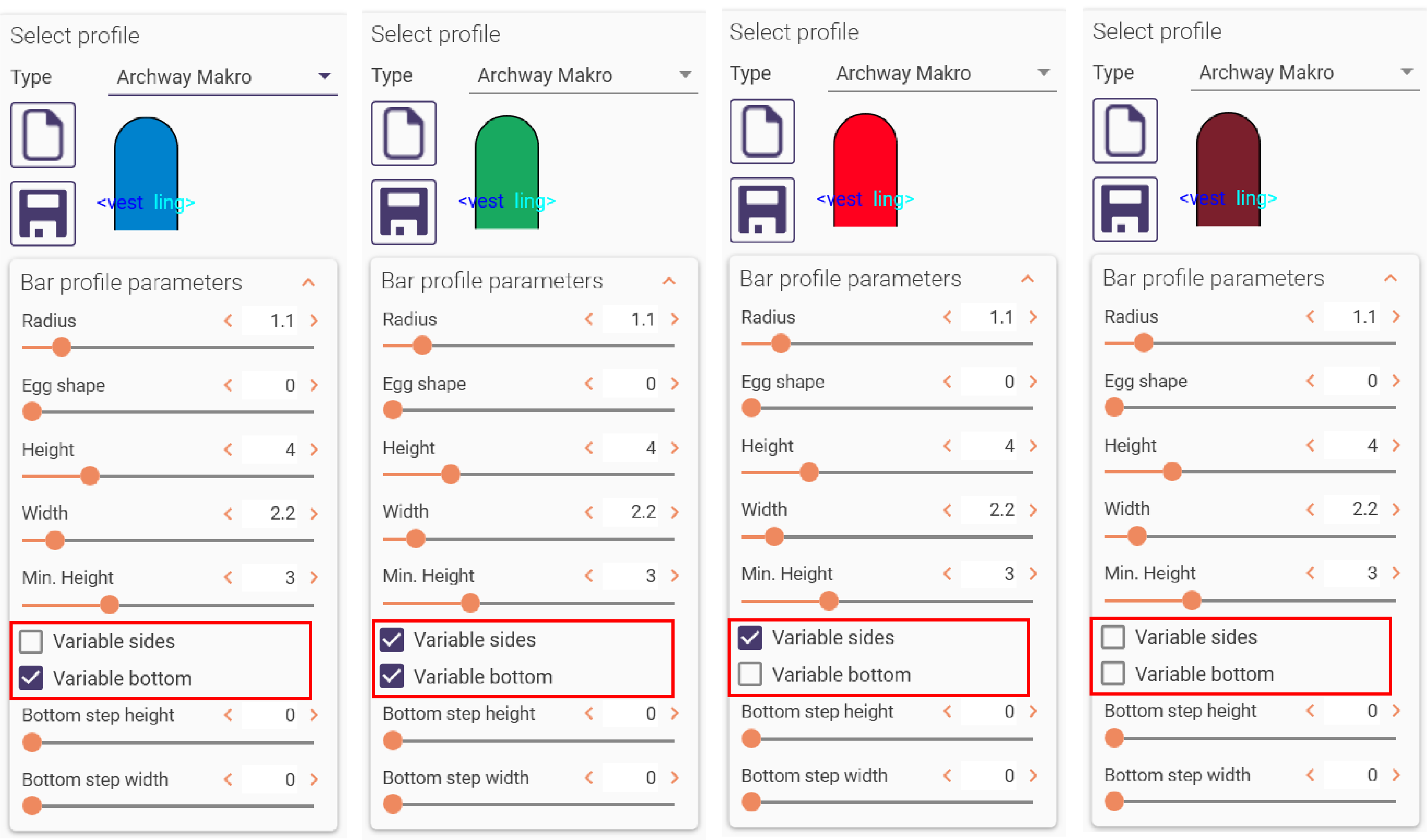Click the Width slider handle in the red archway panel
Viewport: 1427px width, 840px height.
pos(774,537)
